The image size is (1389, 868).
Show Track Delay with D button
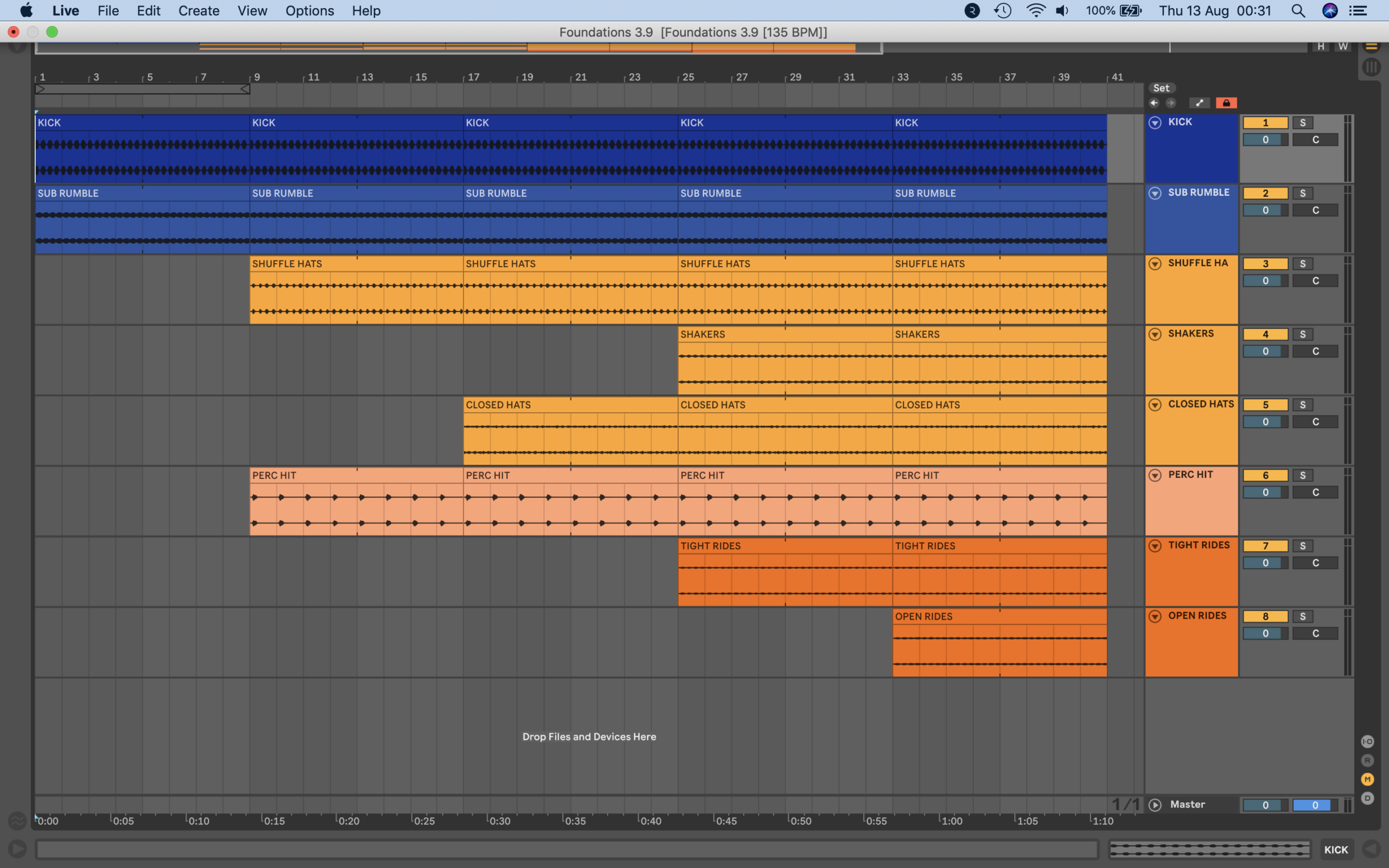pos(1368,799)
